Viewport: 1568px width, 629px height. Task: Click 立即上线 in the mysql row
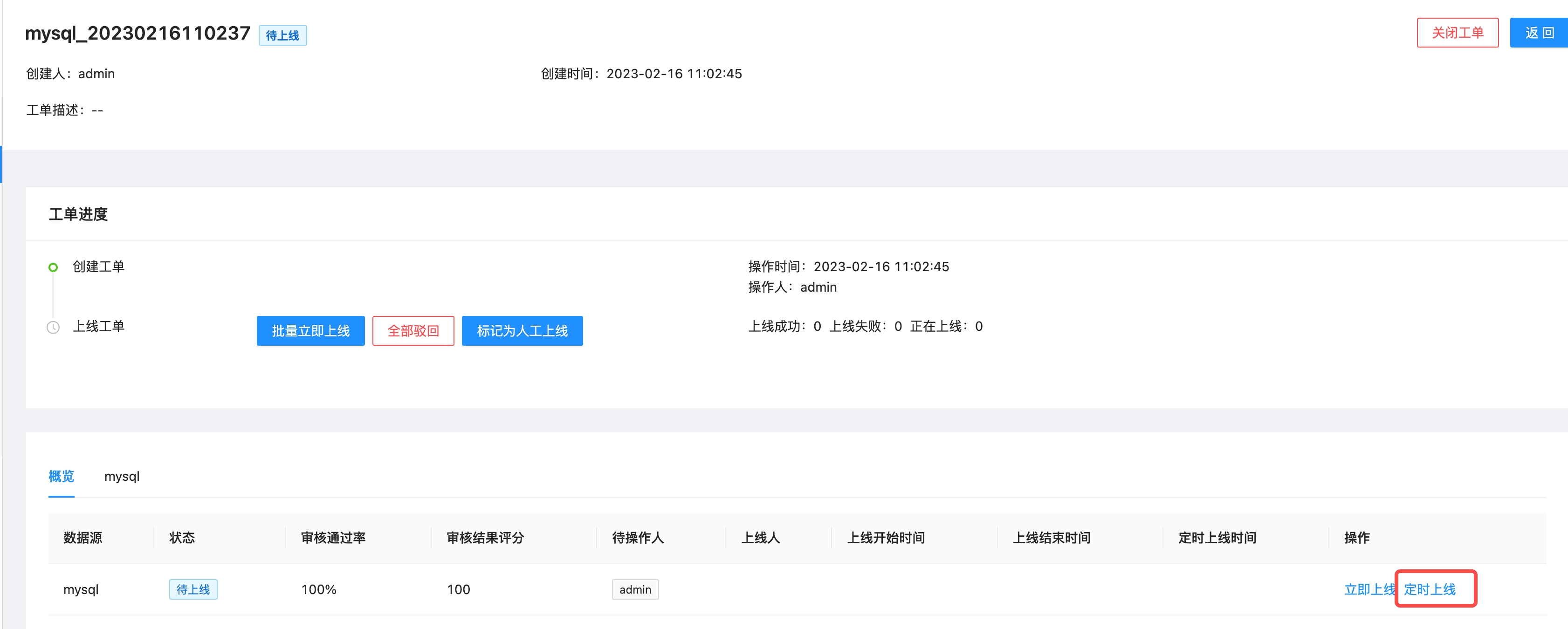click(x=1369, y=589)
